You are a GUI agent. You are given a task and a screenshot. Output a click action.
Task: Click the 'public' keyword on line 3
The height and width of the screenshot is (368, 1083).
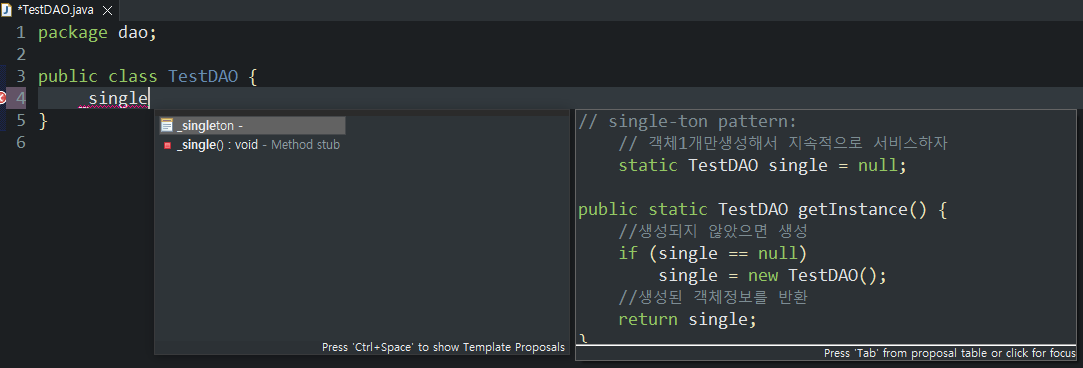68,77
